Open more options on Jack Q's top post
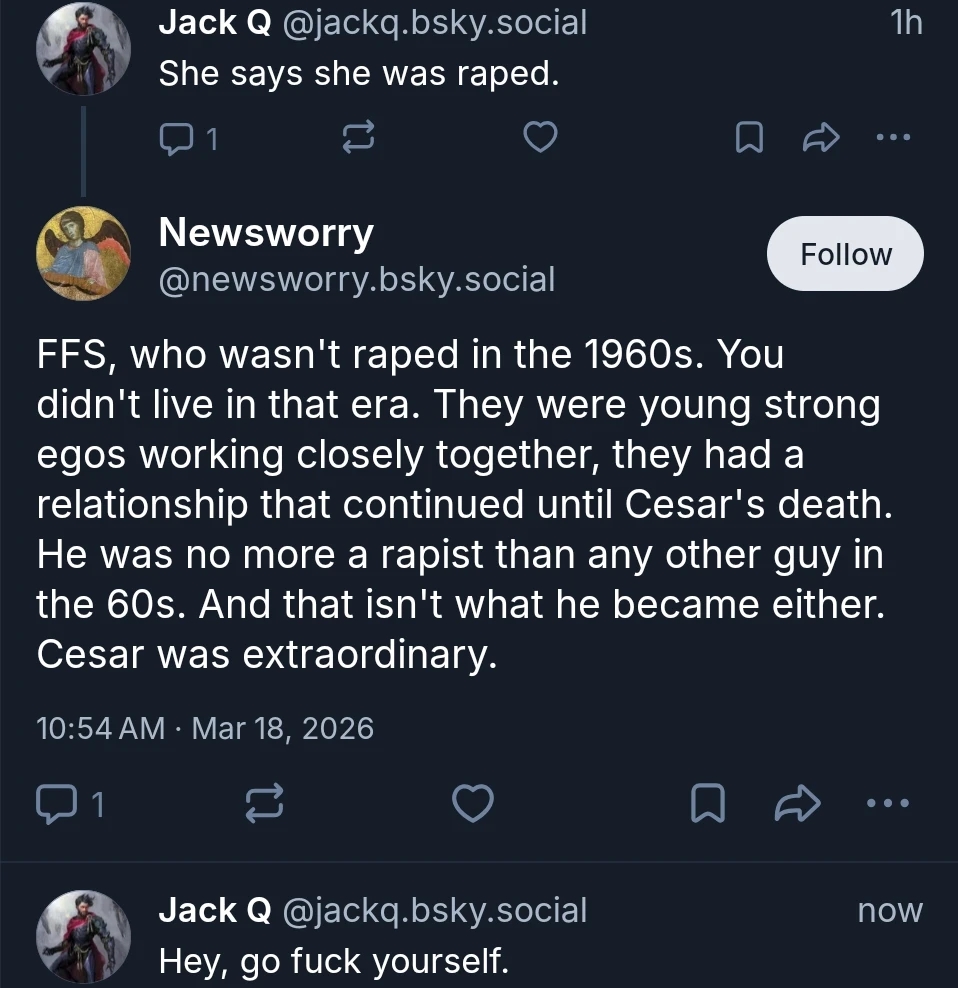This screenshot has width=958, height=988. [x=892, y=139]
